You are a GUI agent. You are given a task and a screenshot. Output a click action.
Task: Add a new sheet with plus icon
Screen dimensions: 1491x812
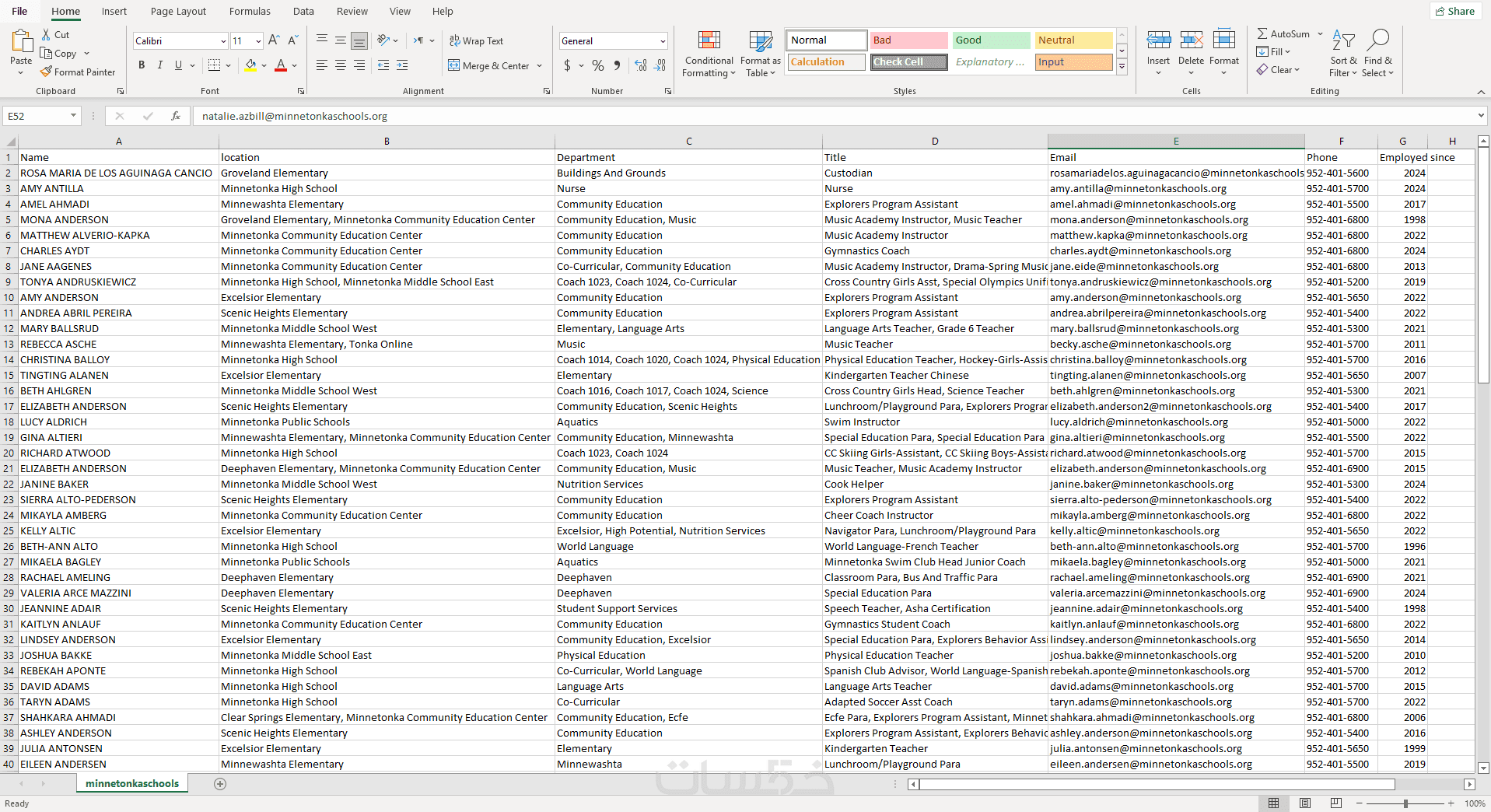220,784
